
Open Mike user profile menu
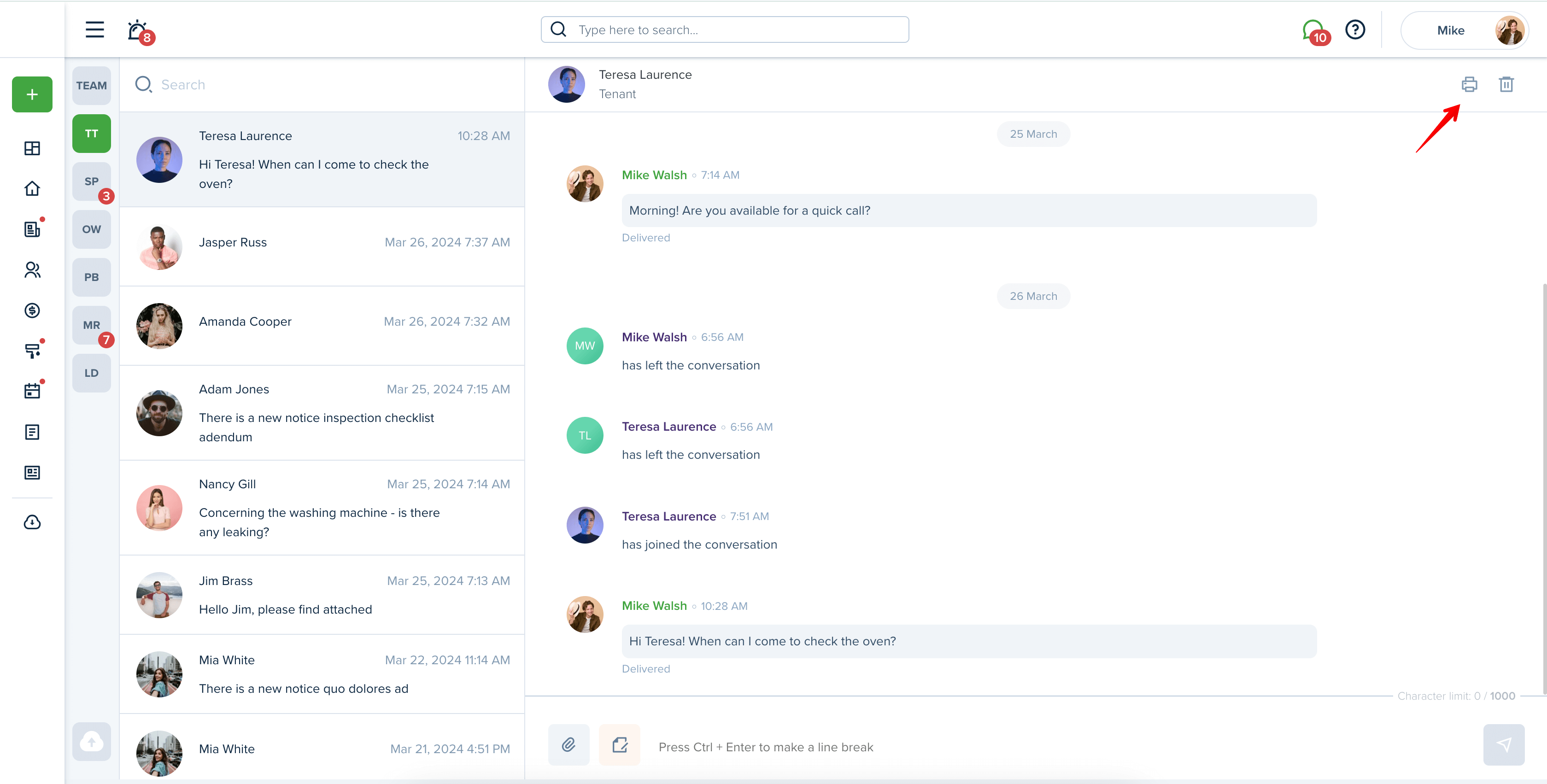tap(1464, 30)
